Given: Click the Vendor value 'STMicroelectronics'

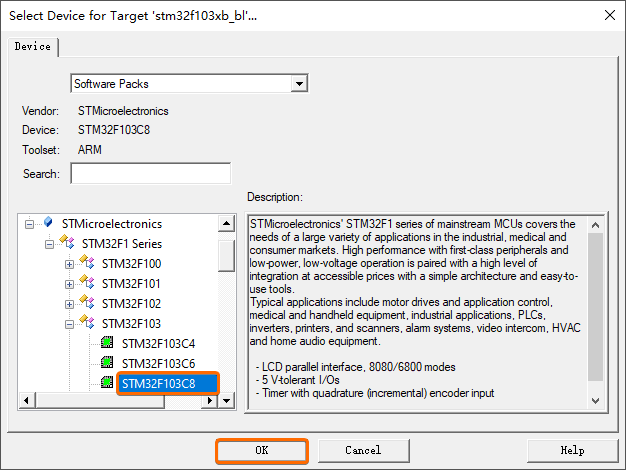Looking at the screenshot, I should (123, 111).
